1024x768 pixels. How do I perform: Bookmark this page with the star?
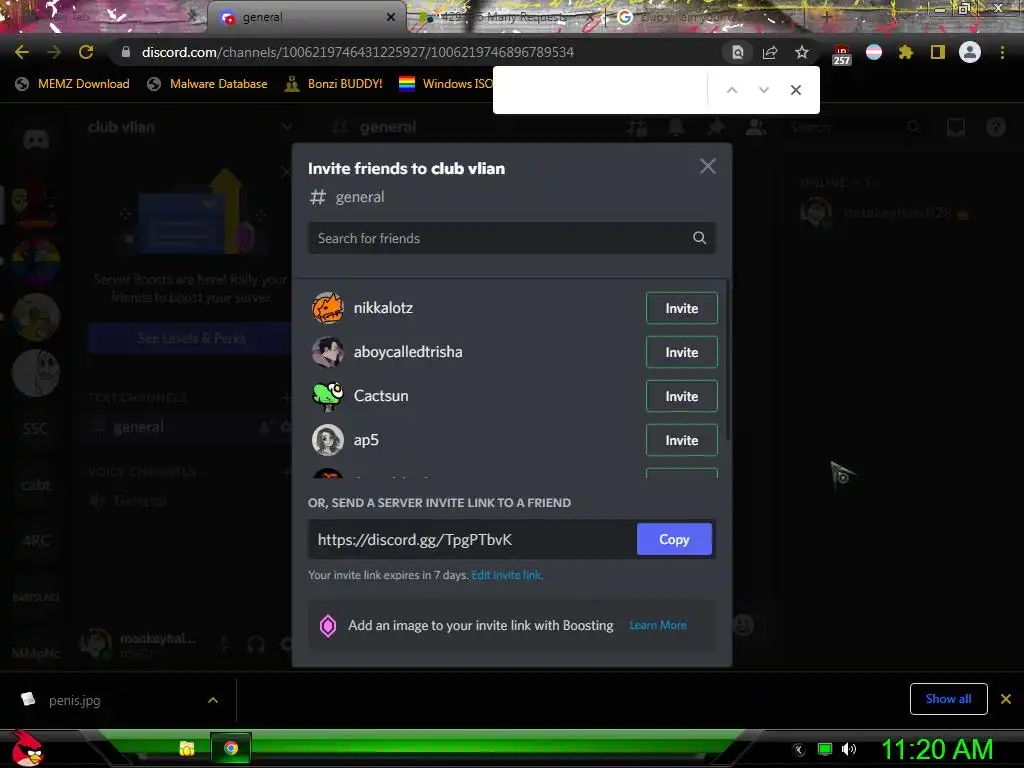pyautogui.click(x=802, y=52)
